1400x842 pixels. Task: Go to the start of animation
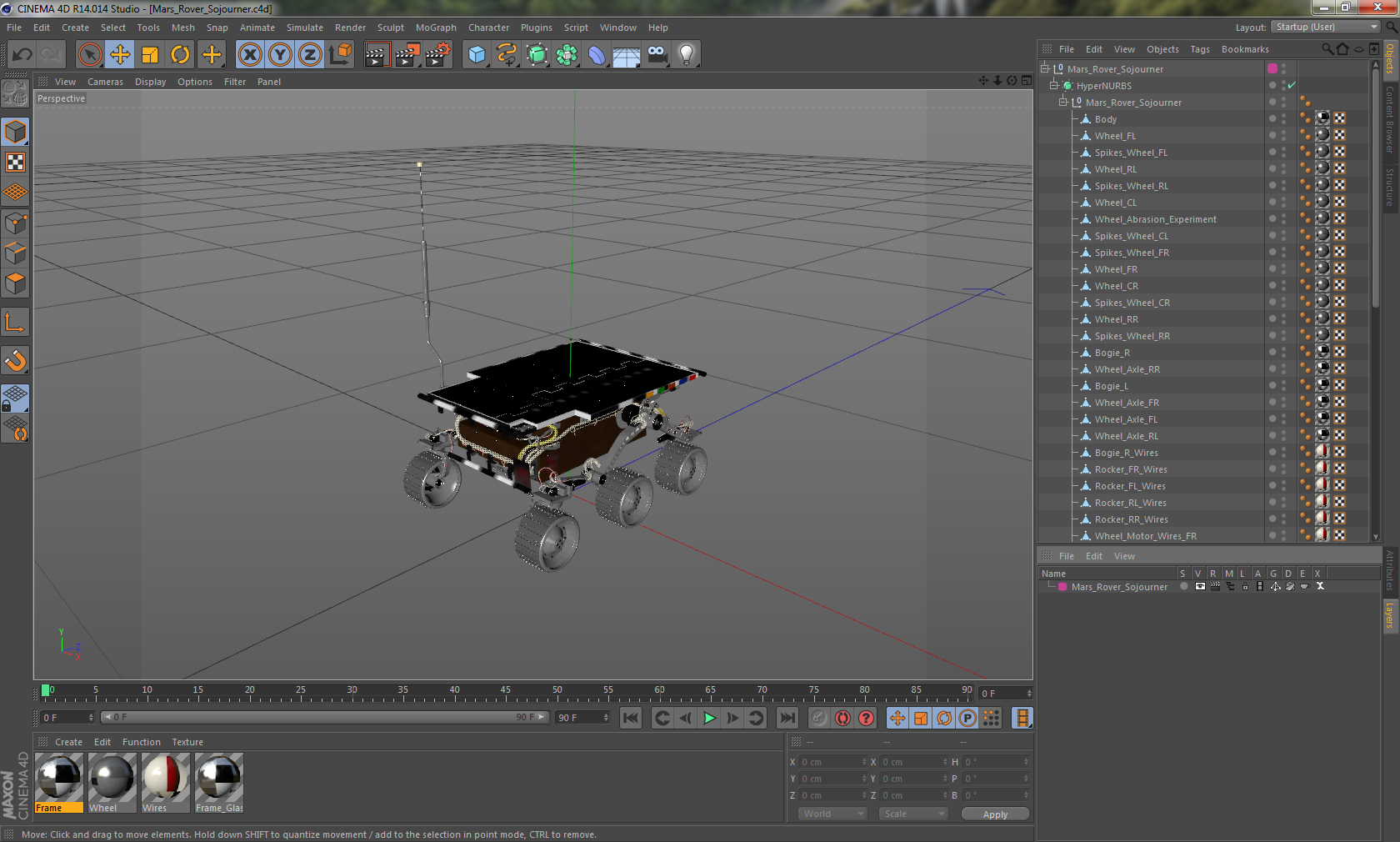coord(631,718)
